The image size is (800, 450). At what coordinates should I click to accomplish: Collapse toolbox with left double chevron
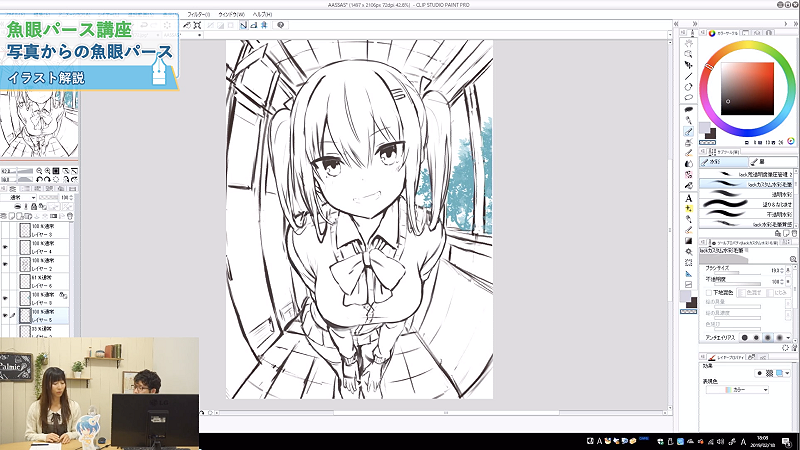[x=677, y=24]
